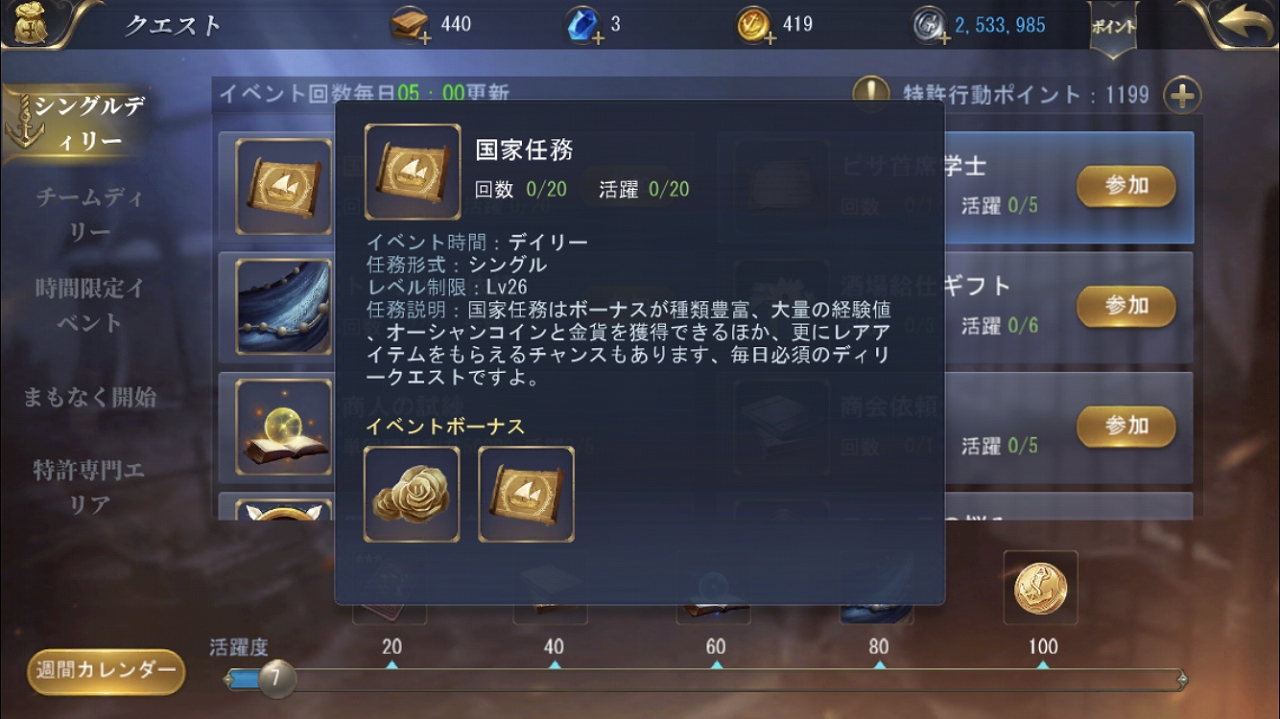1280x719 pixels.
Task: Switch to チームデイリー tab
Action: [89, 214]
